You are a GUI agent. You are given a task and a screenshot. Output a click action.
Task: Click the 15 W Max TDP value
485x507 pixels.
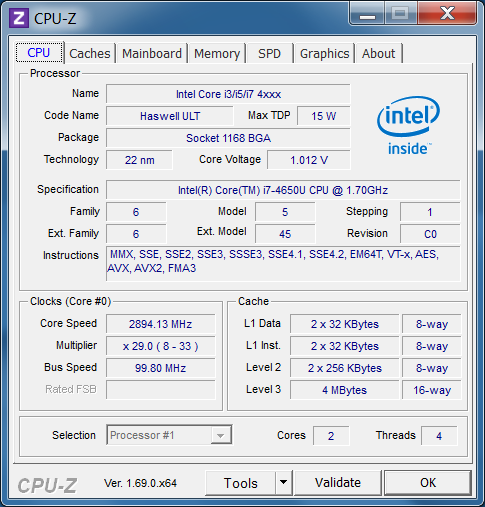324,116
